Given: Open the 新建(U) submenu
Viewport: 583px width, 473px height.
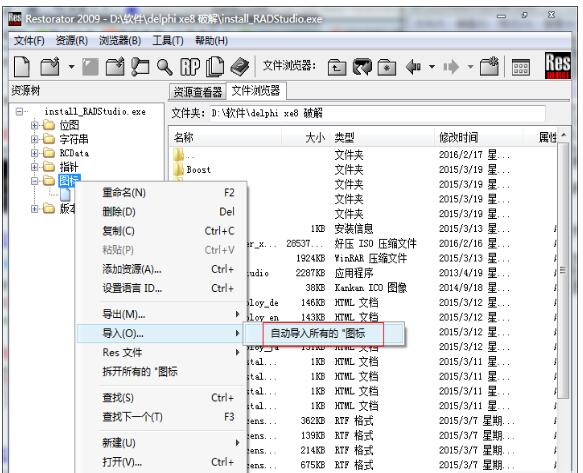Looking at the screenshot, I should [162, 443].
